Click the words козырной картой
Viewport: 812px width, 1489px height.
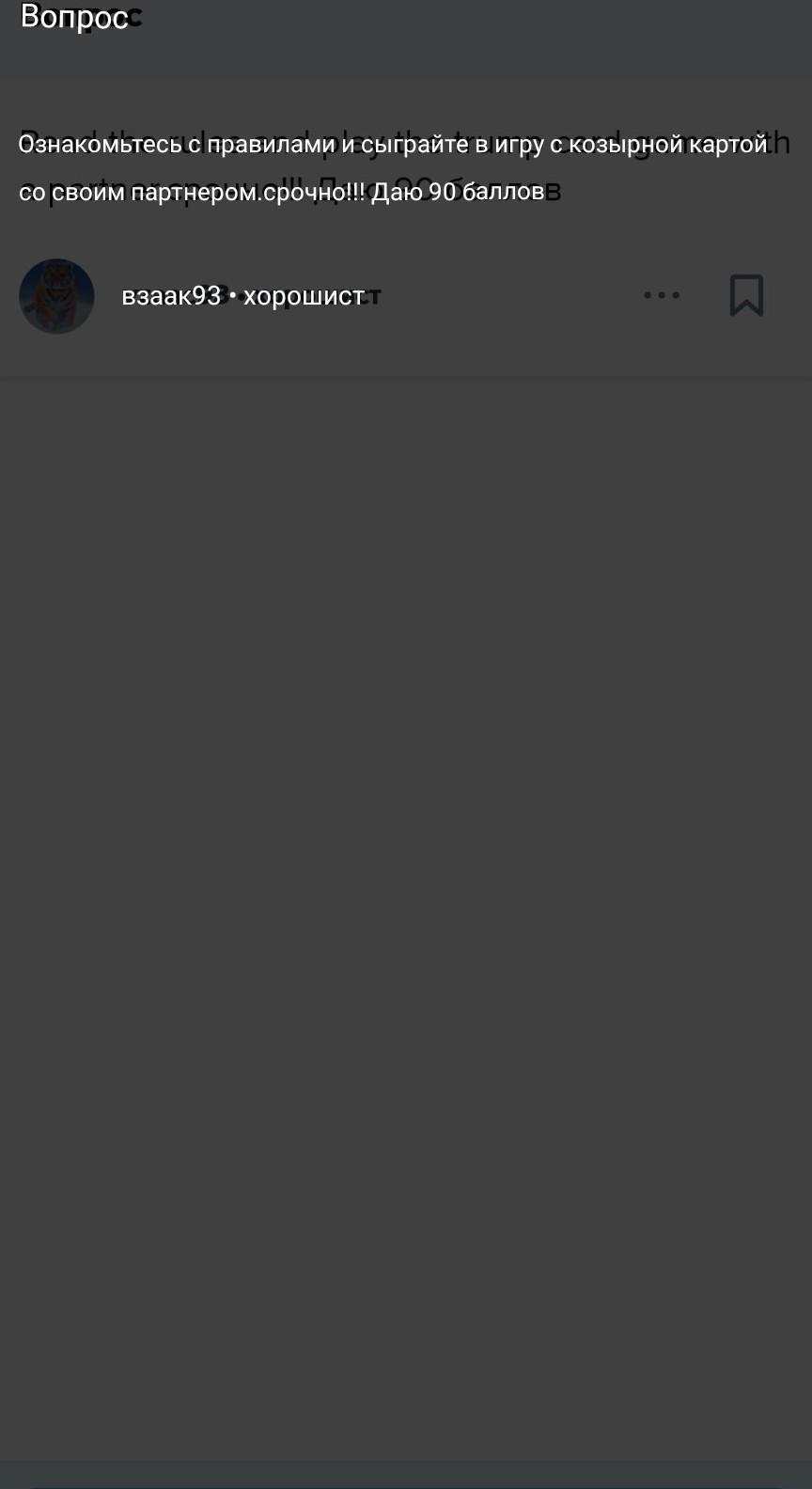668,144
